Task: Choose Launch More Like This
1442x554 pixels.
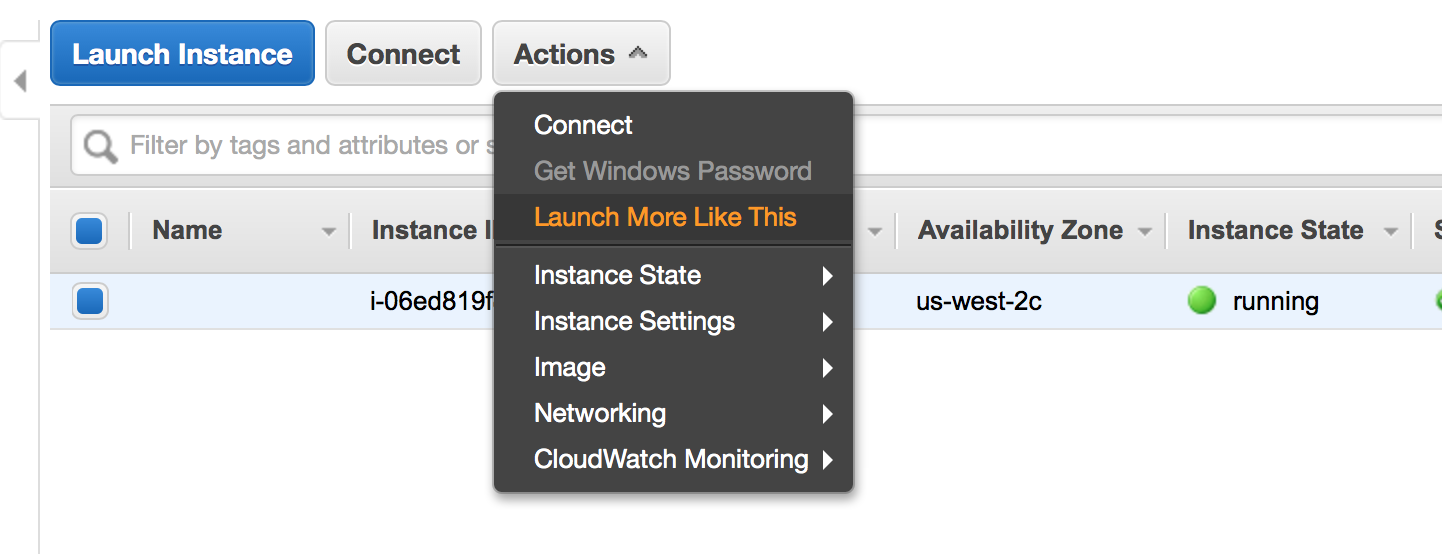Action: click(x=665, y=217)
